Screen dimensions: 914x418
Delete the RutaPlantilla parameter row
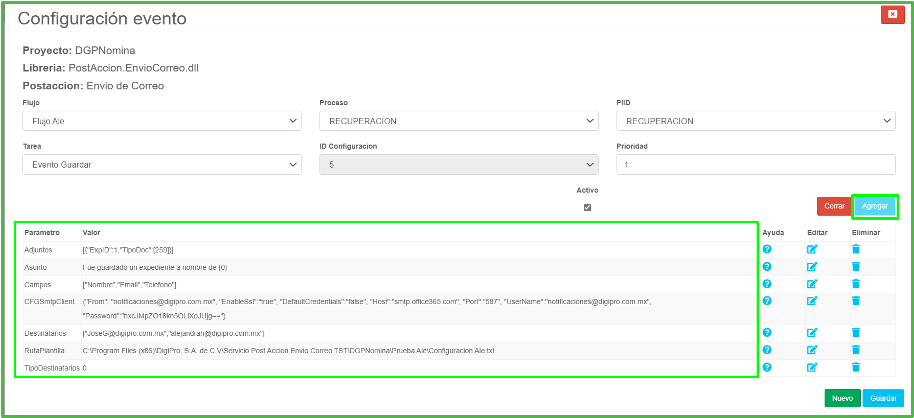pyautogui.click(x=856, y=350)
